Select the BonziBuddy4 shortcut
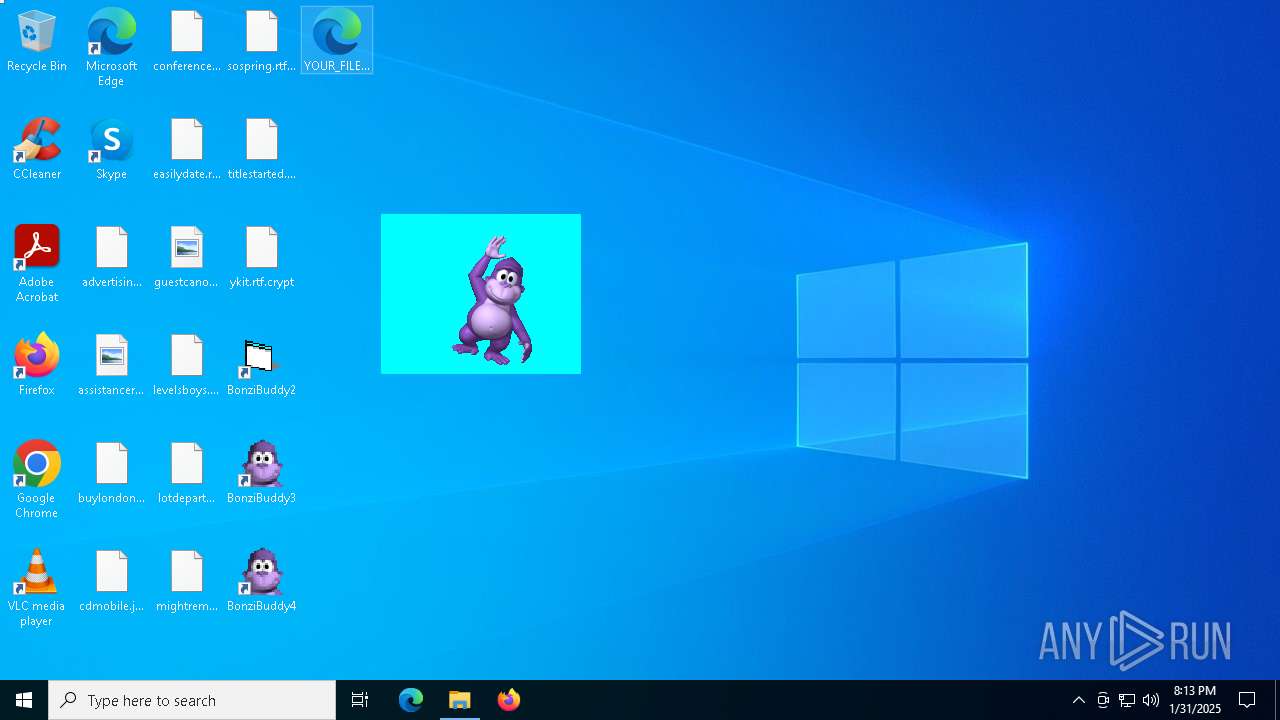1280x720 pixels. [x=262, y=581]
